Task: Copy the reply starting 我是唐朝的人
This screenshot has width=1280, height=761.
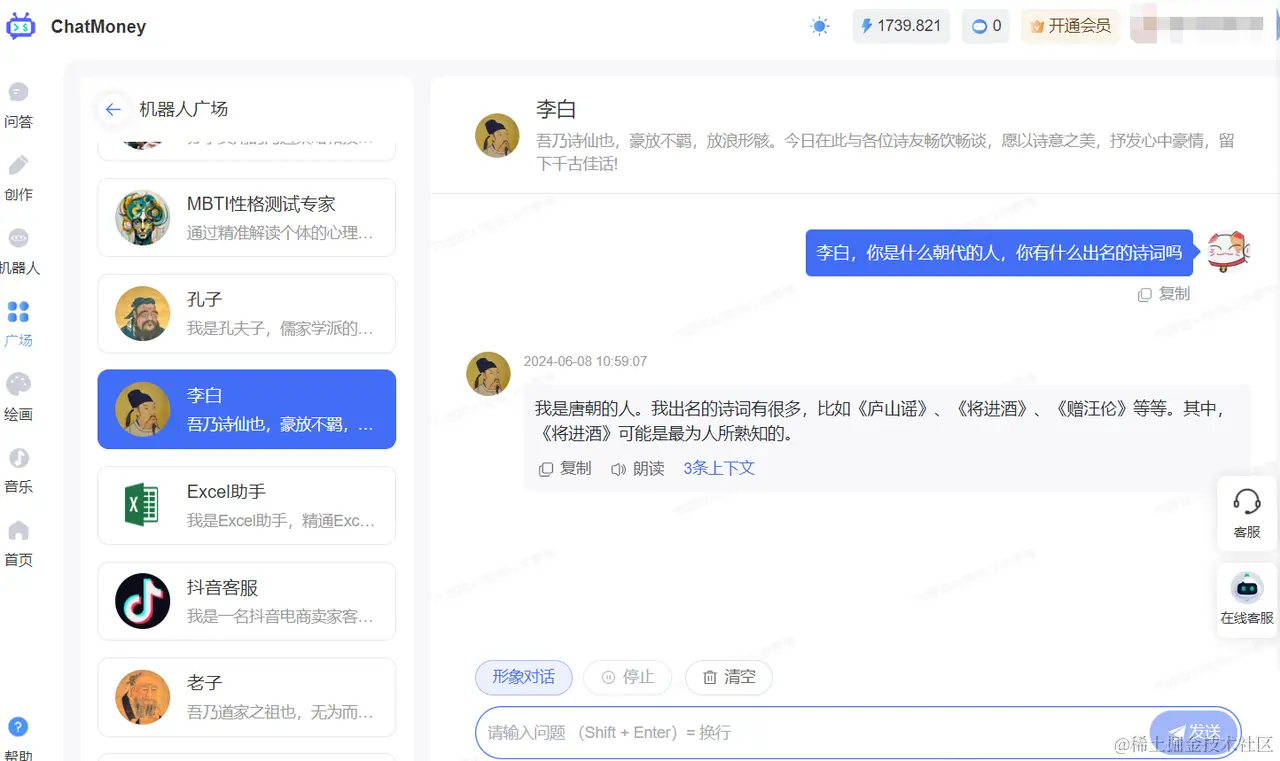Action: point(565,468)
